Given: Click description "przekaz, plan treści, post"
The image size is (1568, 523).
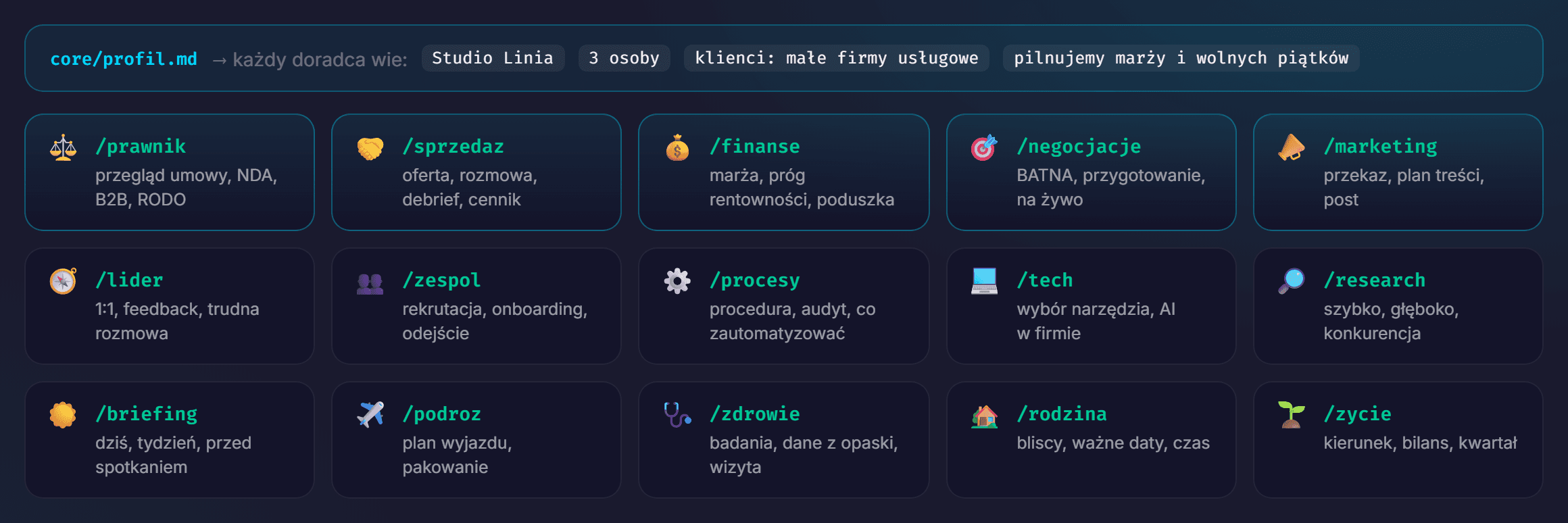Looking at the screenshot, I should 1404,187.
